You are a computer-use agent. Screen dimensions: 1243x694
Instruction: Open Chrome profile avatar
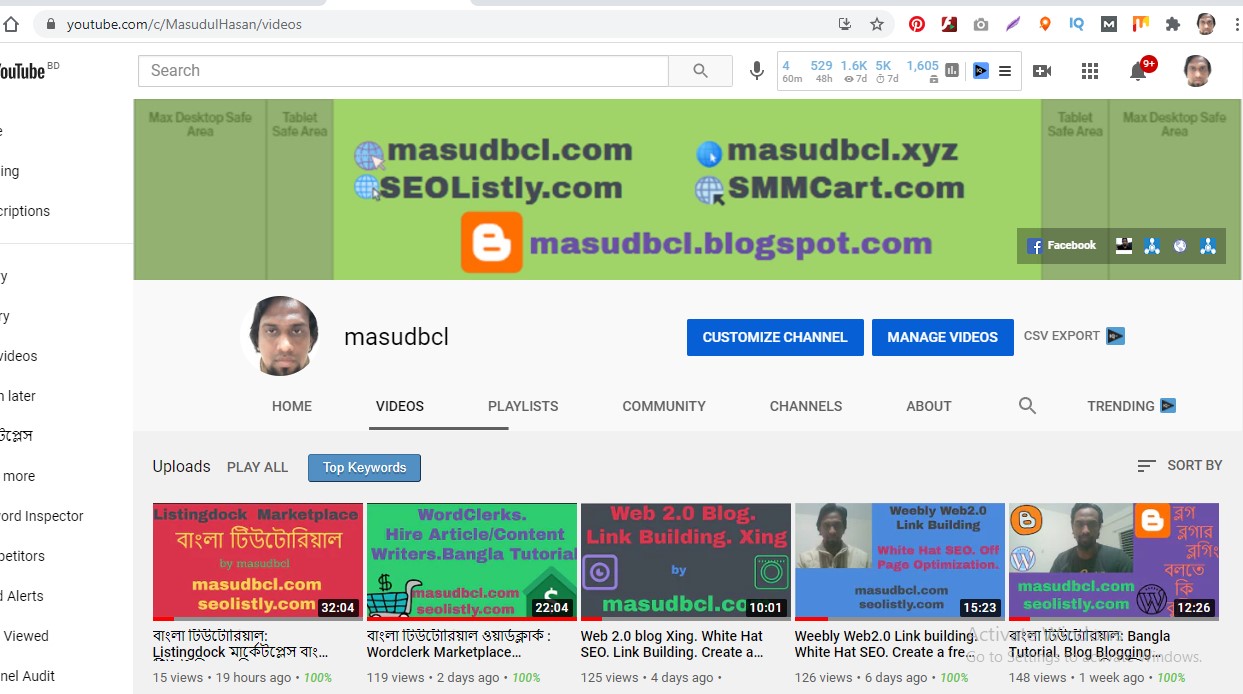click(x=1206, y=24)
